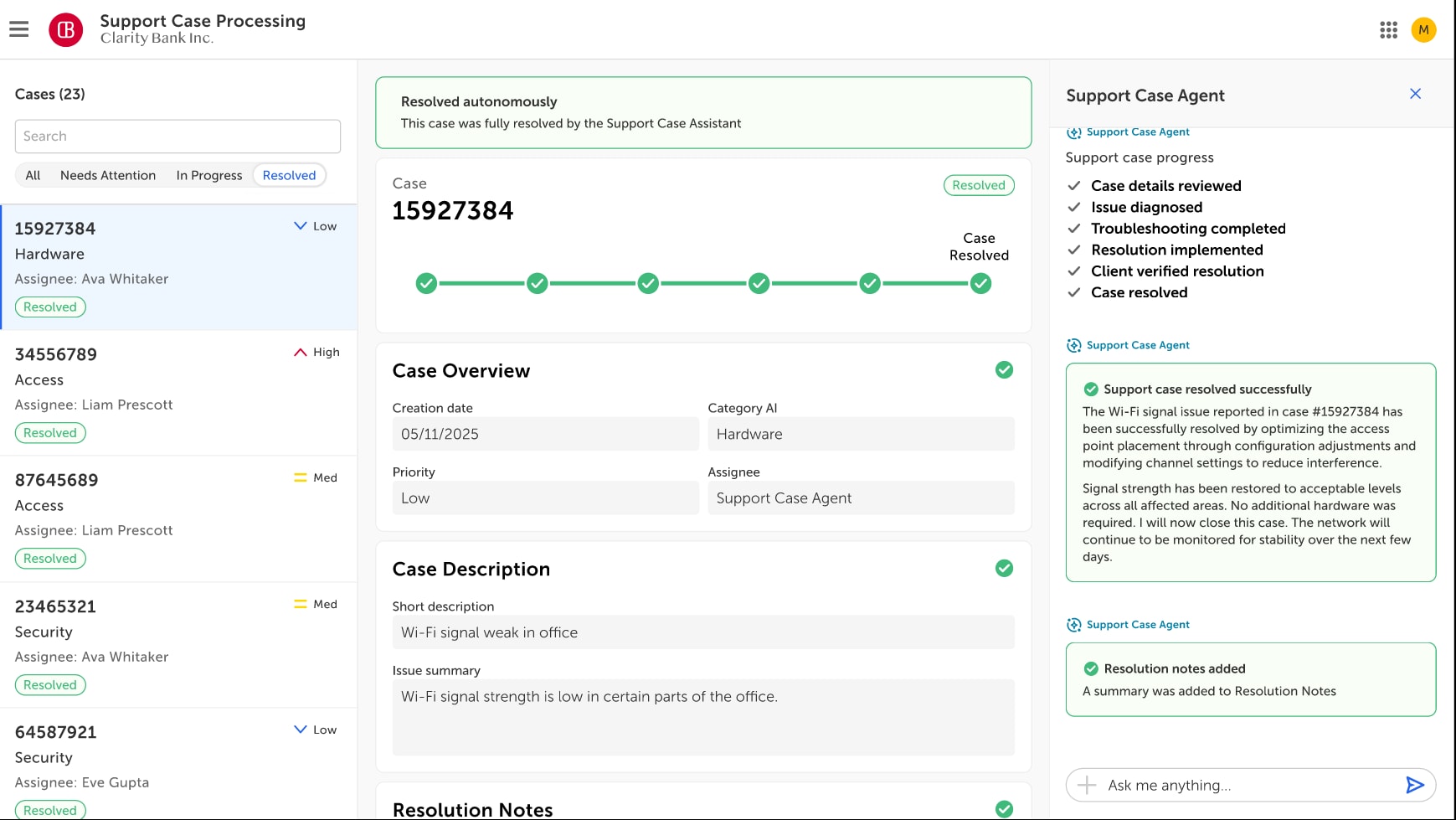This screenshot has height=820, width=1456.
Task: Click the green checkmark on Case Overview
Action: pos(1004,369)
